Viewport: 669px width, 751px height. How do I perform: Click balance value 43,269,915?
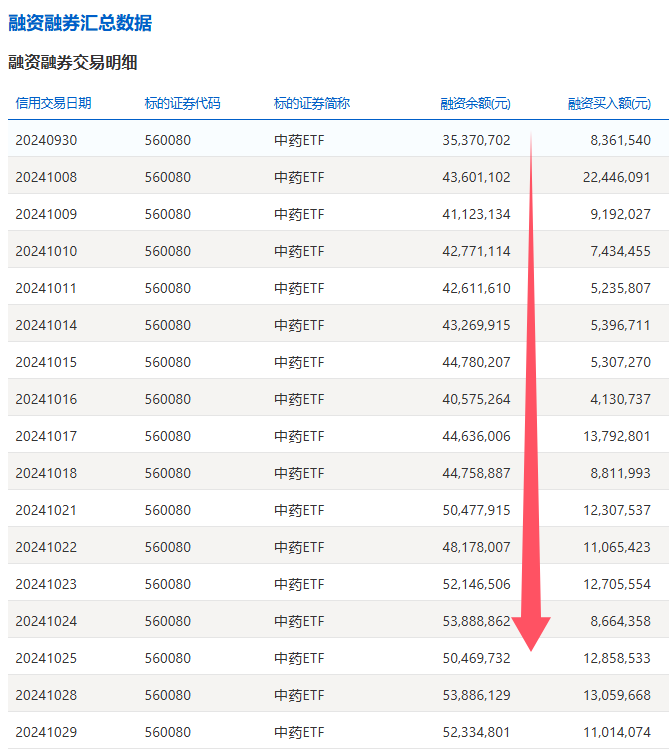pos(476,325)
